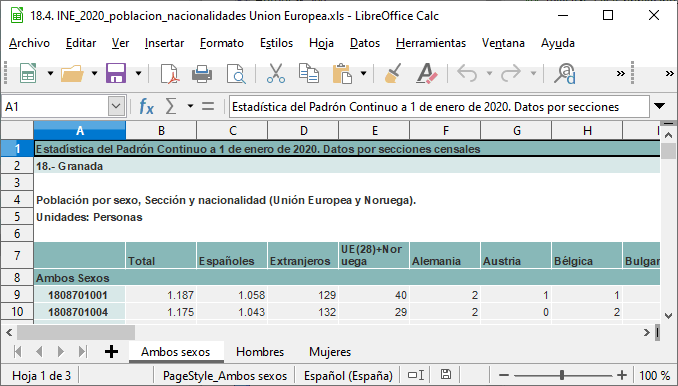Open the Undo history dropdown arrow
678x386 pixels.
click(489, 73)
